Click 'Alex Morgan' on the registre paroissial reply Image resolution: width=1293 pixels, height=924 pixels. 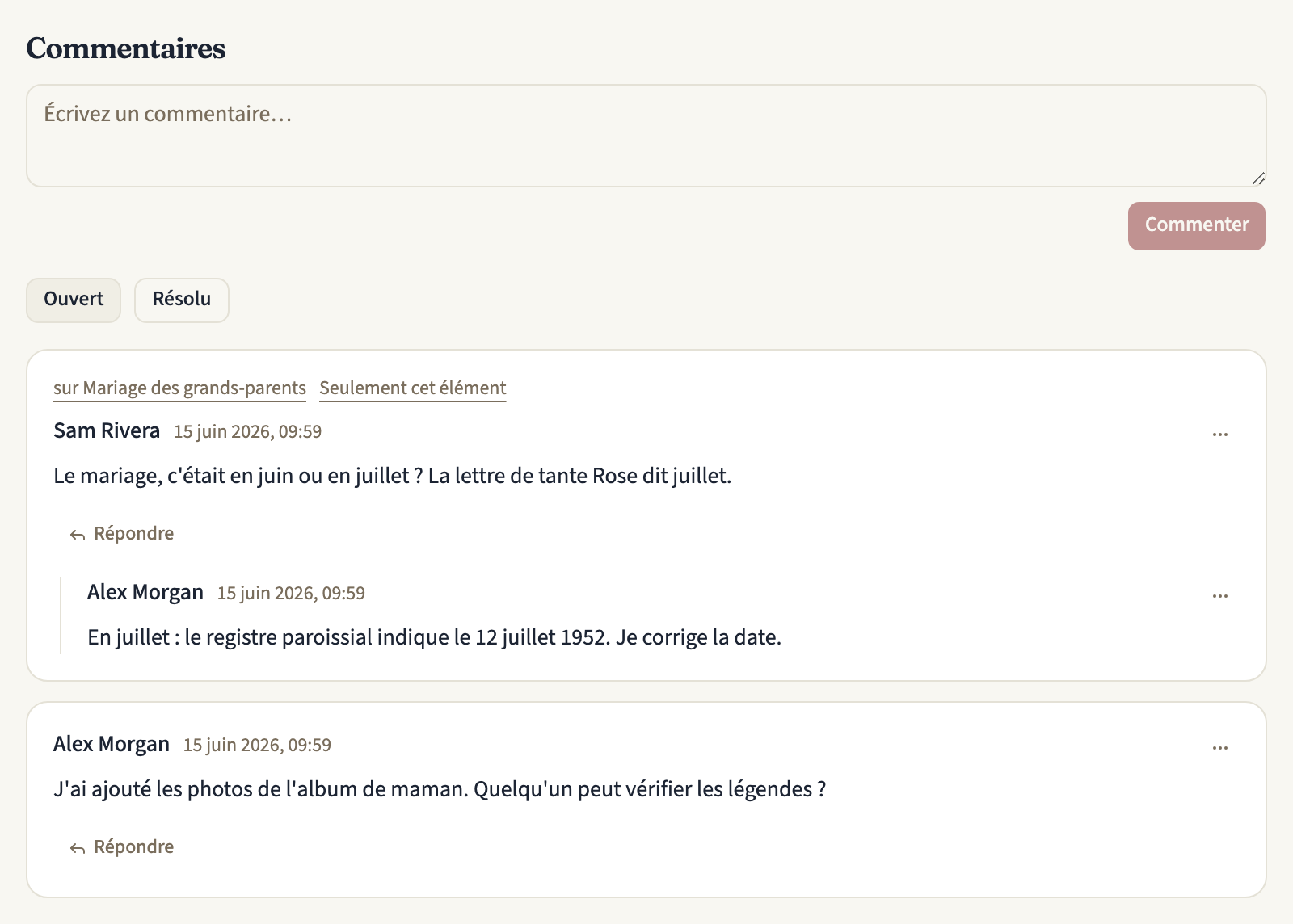(145, 592)
